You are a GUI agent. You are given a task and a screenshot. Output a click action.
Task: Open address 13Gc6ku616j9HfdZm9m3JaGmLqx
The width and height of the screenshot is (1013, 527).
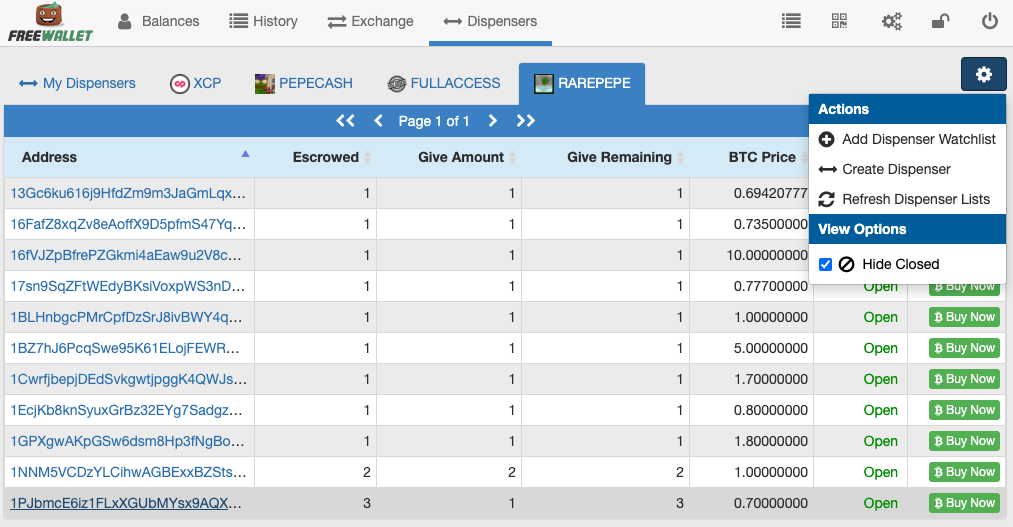[128, 193]
